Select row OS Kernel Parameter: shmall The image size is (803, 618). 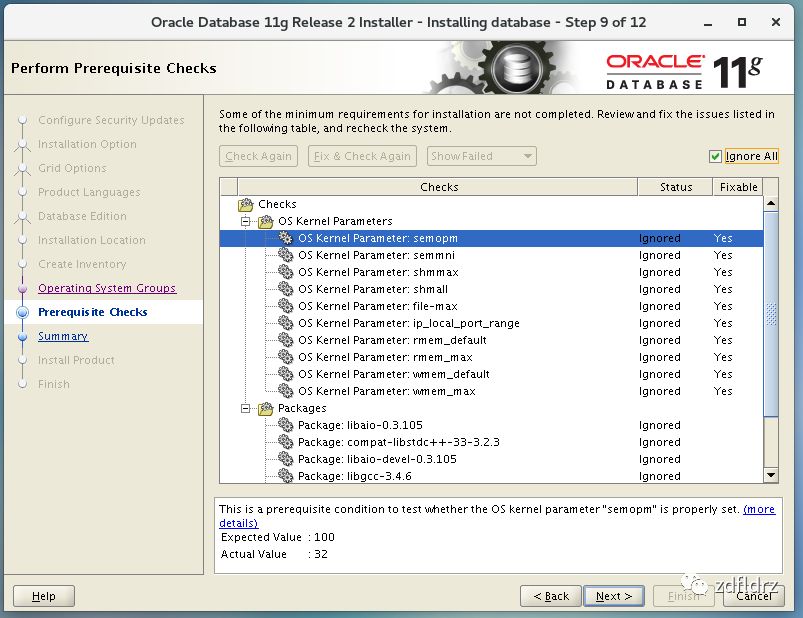491,289
